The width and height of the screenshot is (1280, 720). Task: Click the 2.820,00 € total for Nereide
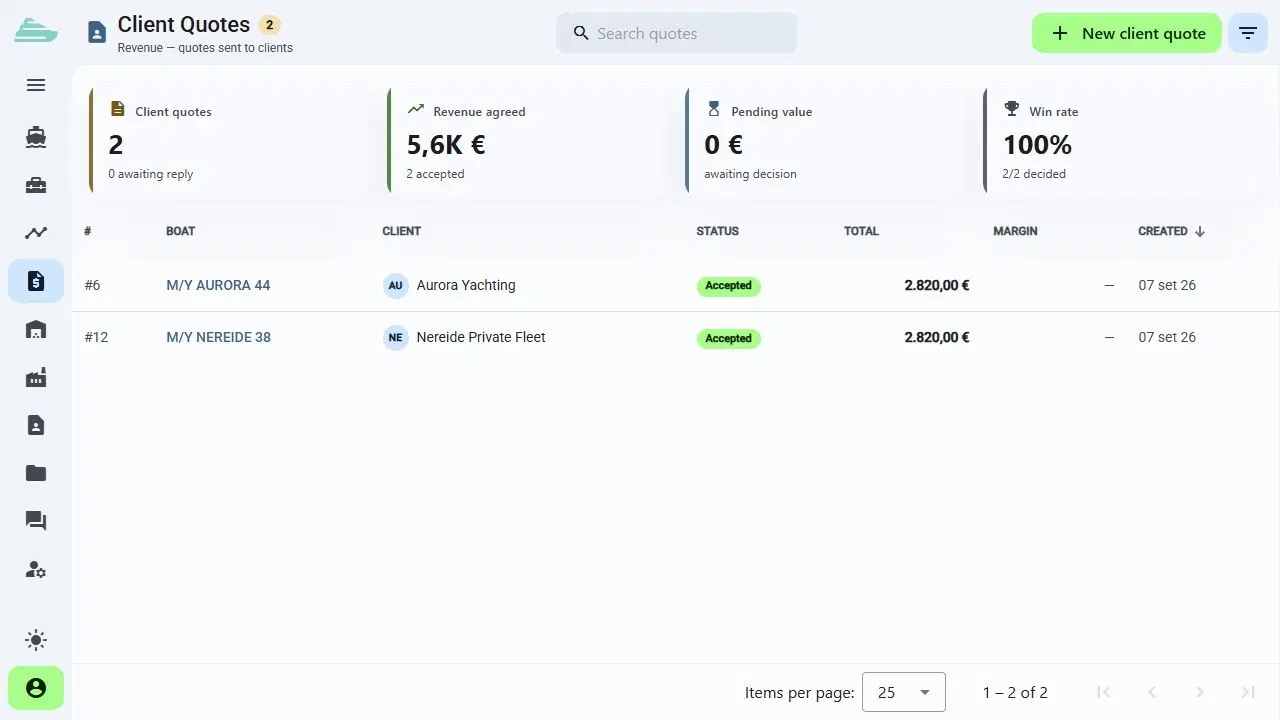click(x=937, y=337)
